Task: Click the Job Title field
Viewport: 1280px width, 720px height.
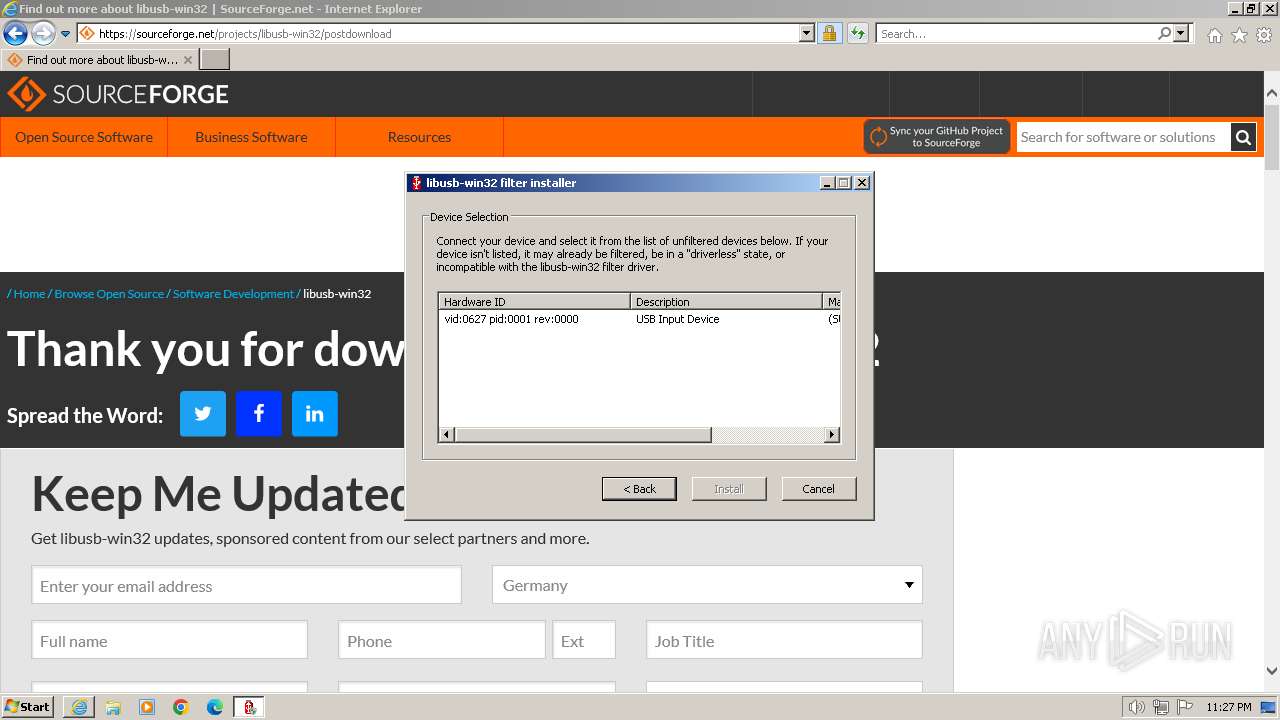Action: click(784, 640)
